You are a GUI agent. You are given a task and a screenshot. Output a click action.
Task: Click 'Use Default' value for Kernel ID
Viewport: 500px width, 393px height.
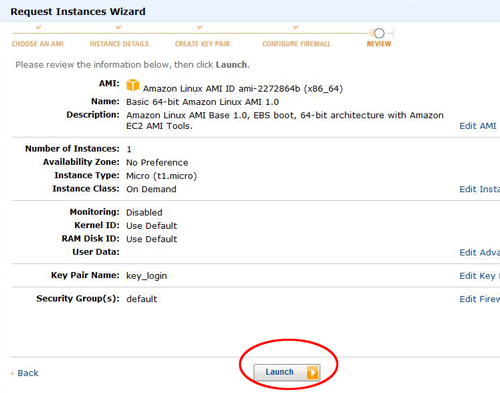tap(152, 226)
